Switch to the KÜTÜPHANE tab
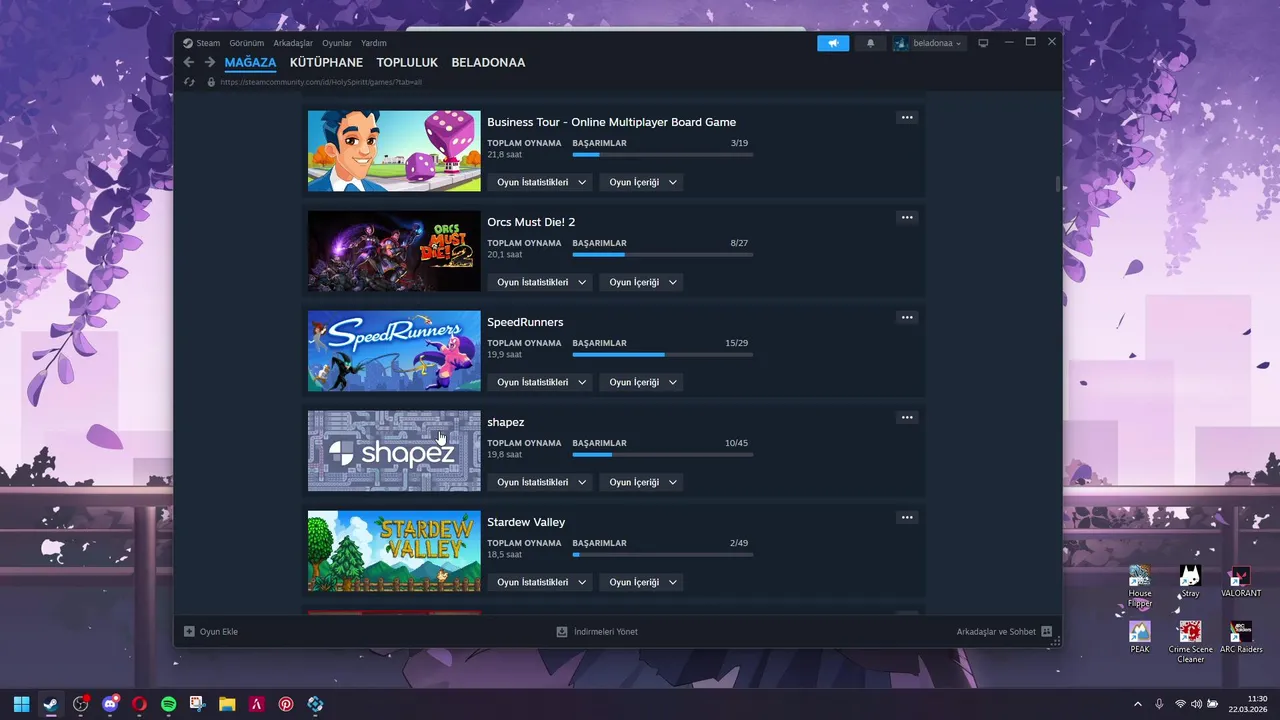 pyautogui.click(x=326, y=62)
